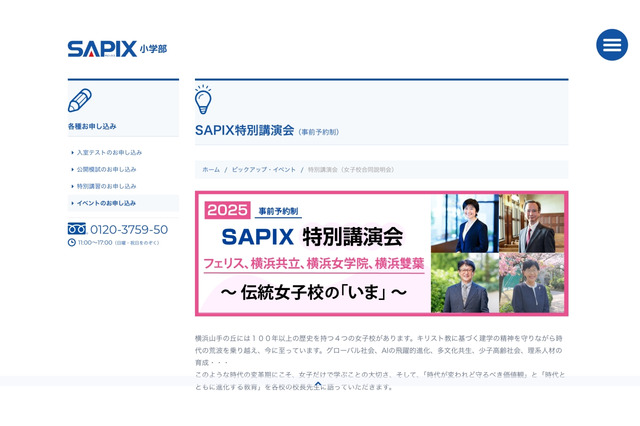Open 特別講習のお申し込み link
The width and height of the screenshot is (640, 426).
pyautogui.click(x=106, y=186)
